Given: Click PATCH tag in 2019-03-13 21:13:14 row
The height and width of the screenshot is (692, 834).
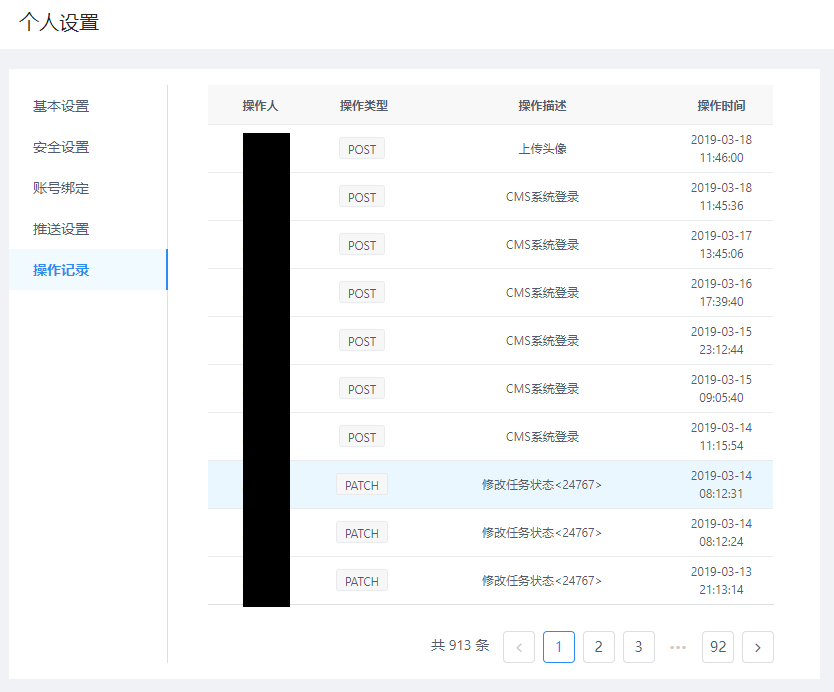Looking at the screenshot, I should click(362, 581).
